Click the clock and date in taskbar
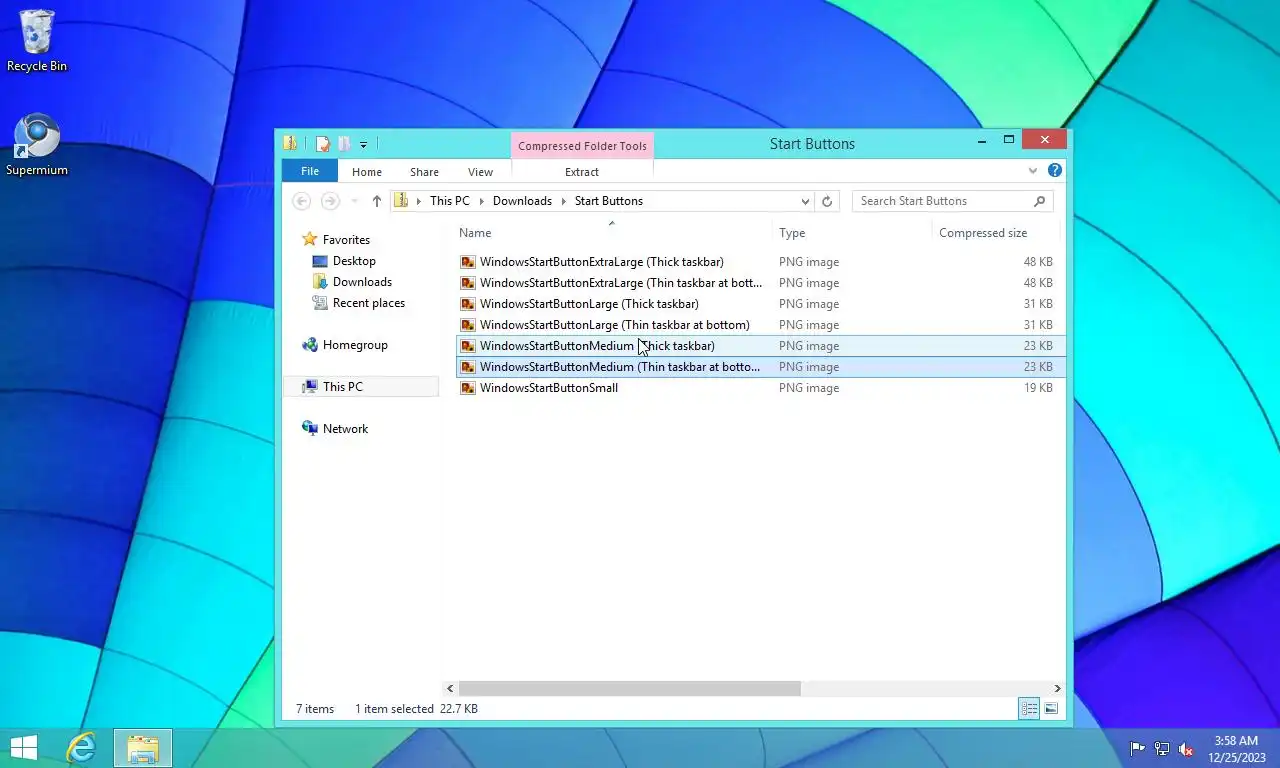1280x768 pixels. [x=1236, y=749]
